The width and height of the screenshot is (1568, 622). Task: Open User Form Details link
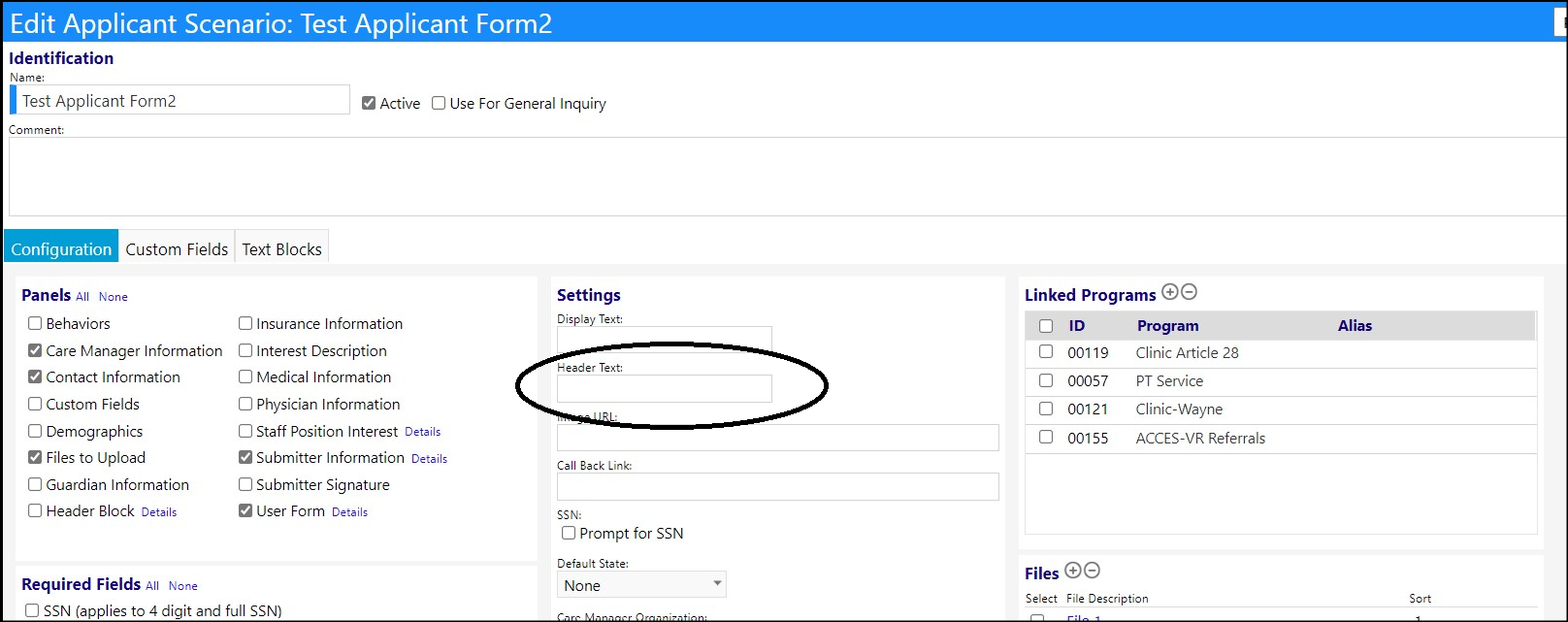pos(349,512)
